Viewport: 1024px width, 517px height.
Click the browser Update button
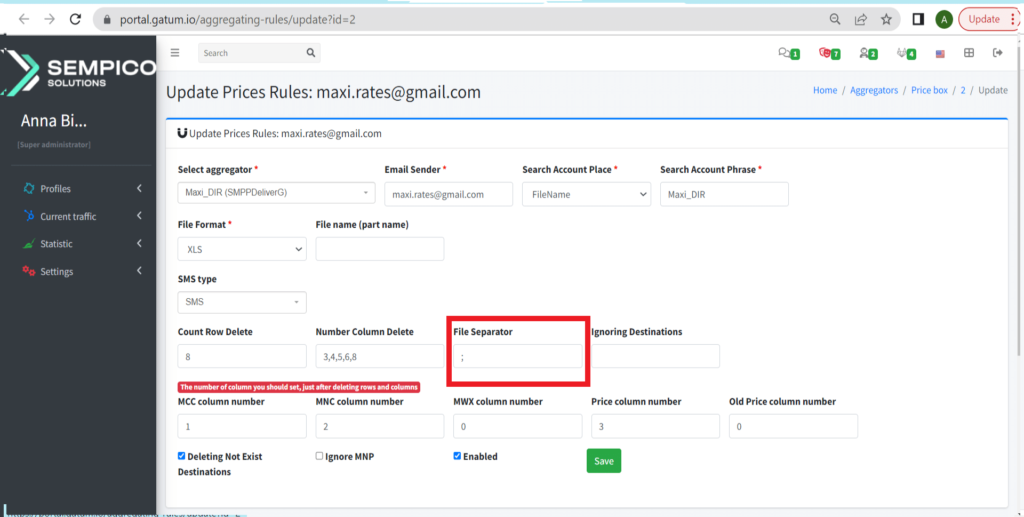click(988, 19)
